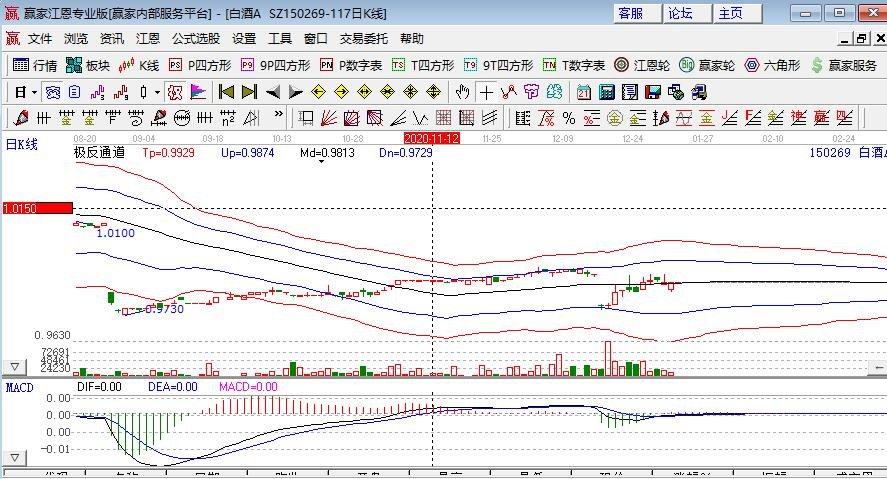Open the 板块 sector view

(88, 66)
